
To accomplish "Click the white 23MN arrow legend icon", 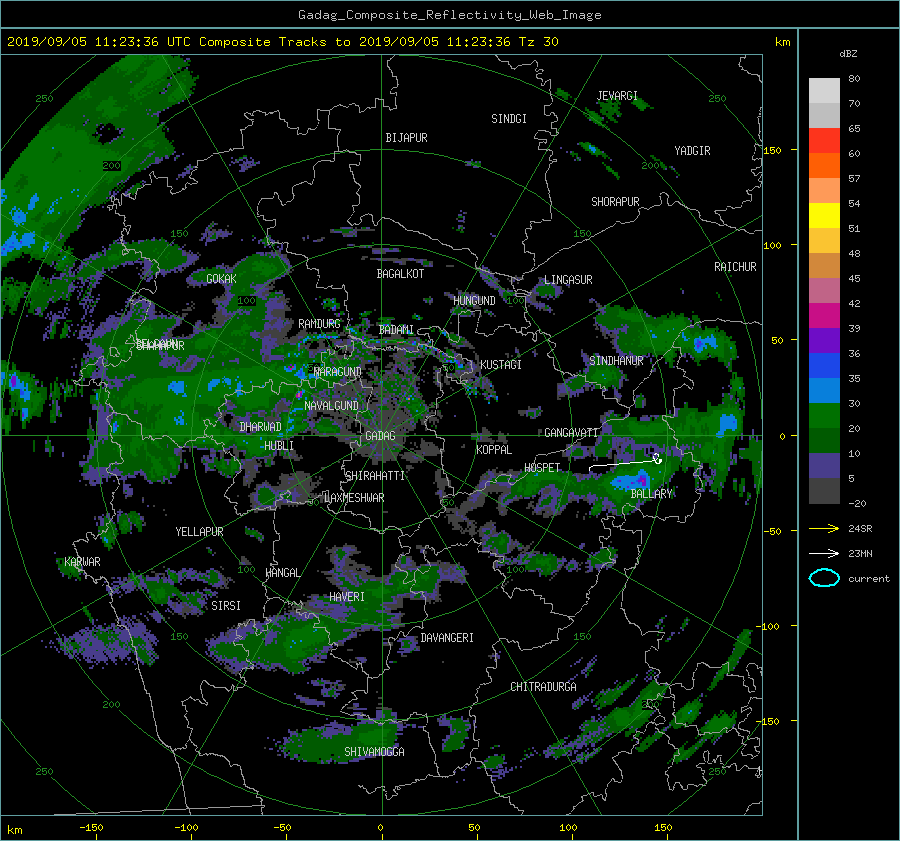I will (824, 553).
